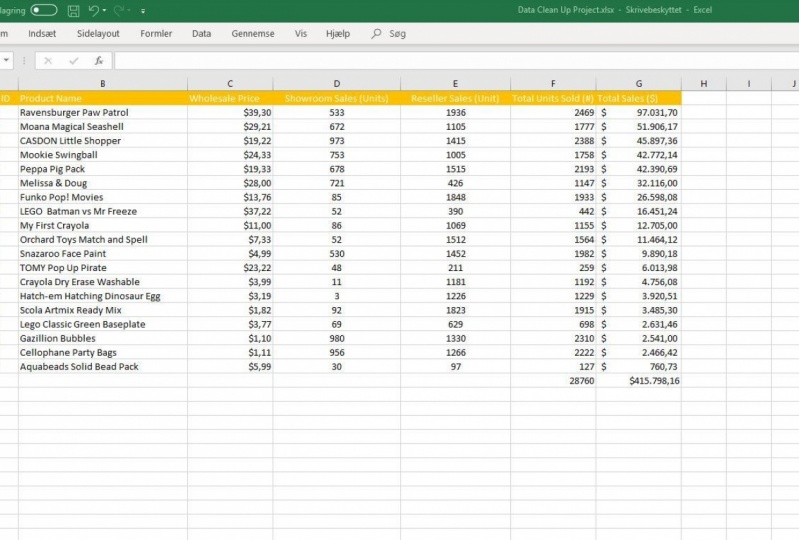The width and height of the screenshot is (799, 540).
Task: Select the Scola Artmix Ready Mix cell
Action: [x=103, y=310]
